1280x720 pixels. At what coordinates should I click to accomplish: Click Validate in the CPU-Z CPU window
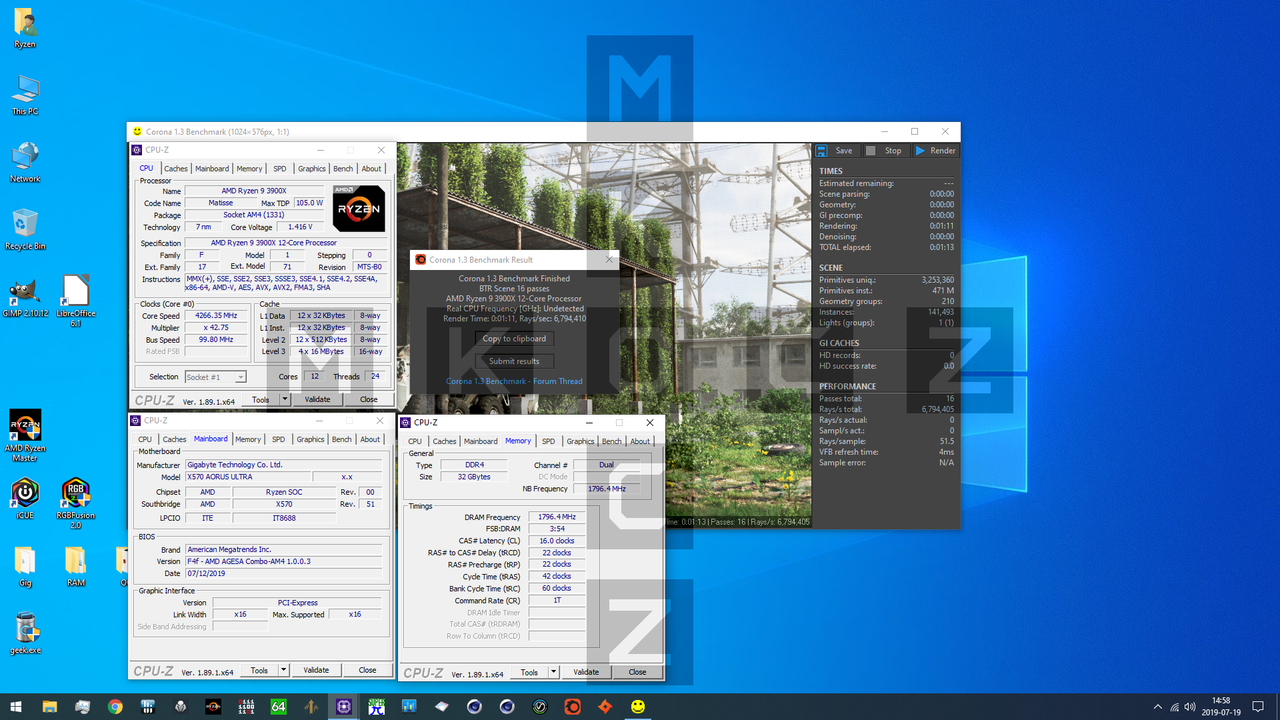(x=317, y=399)
